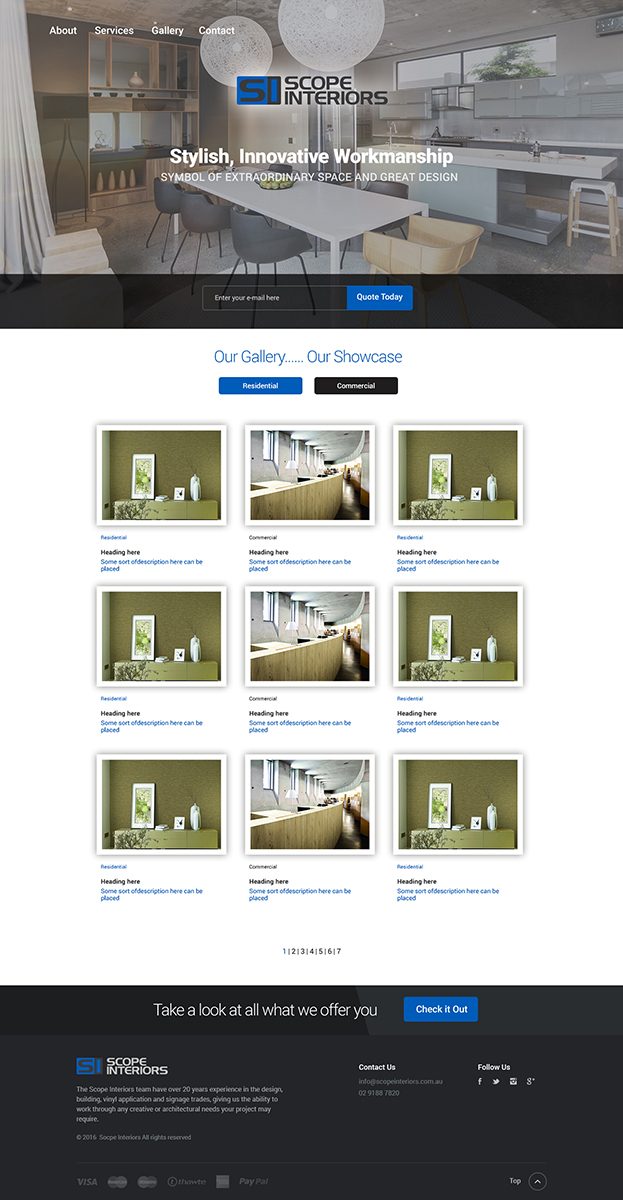Go to the About page in navigation
The height and width of the screenshot is (1200, 623).
coord(63,31)
